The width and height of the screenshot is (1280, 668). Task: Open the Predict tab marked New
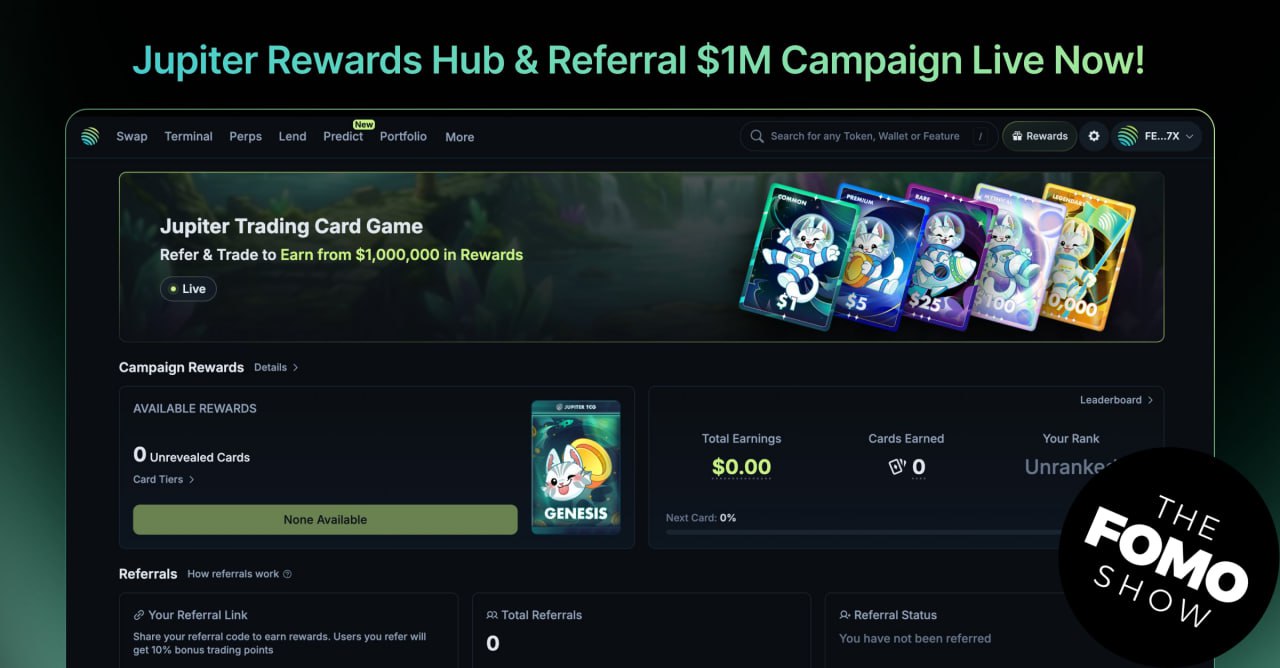pyautogui.click(x=343, y=136)
